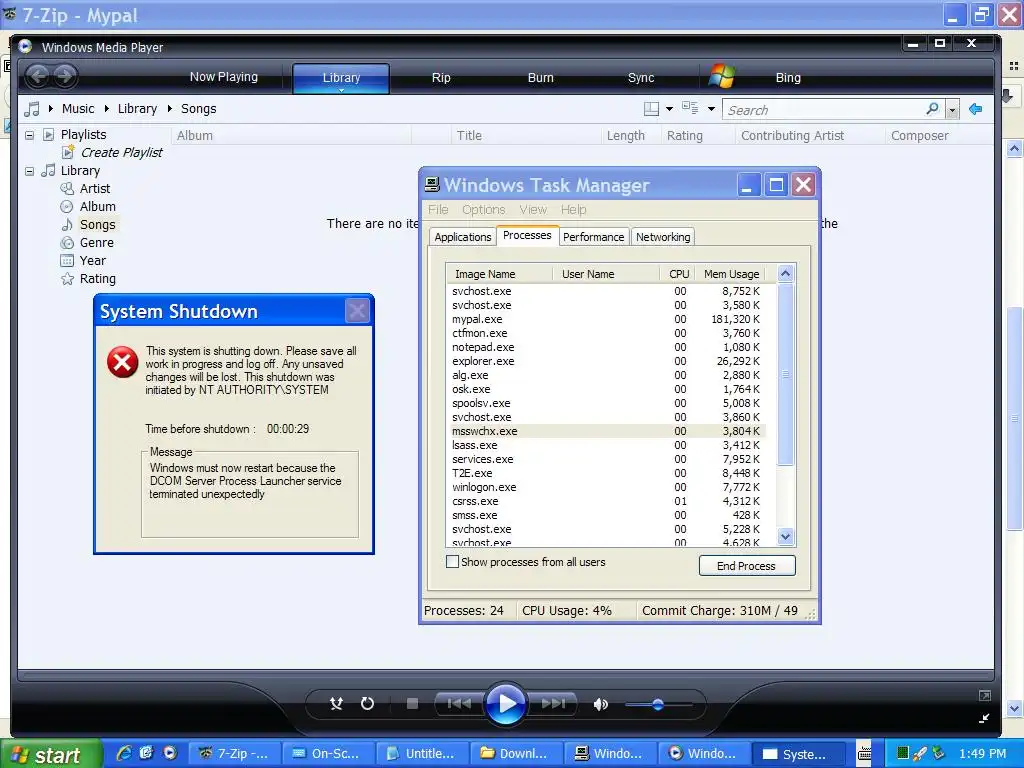Viewport: 1024px width, 768px height.
Task: Check Show processes from all users
Action: (x=452, y=562)
